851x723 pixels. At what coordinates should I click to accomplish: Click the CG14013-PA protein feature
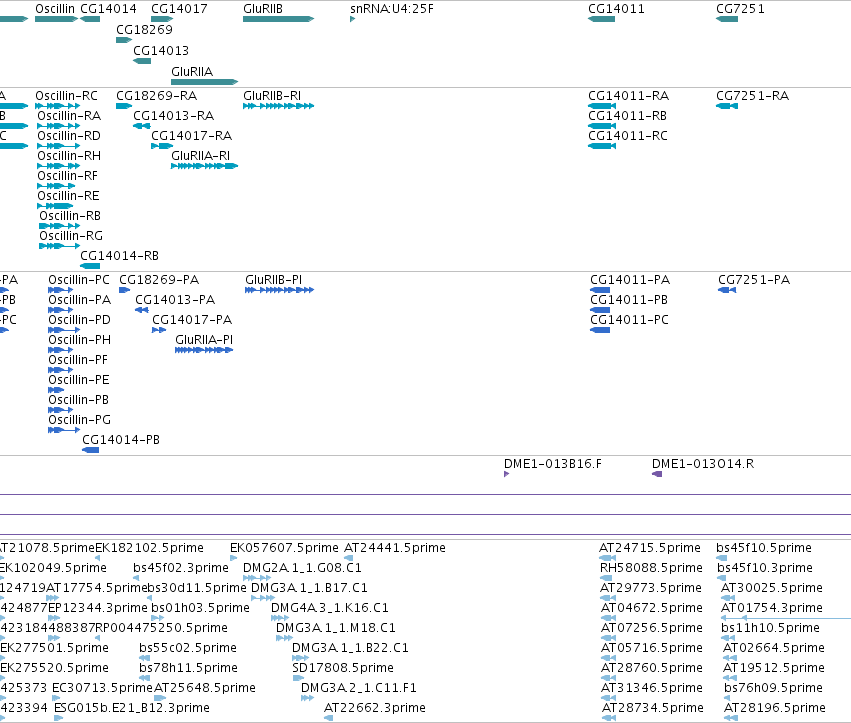tap(142, 310)
